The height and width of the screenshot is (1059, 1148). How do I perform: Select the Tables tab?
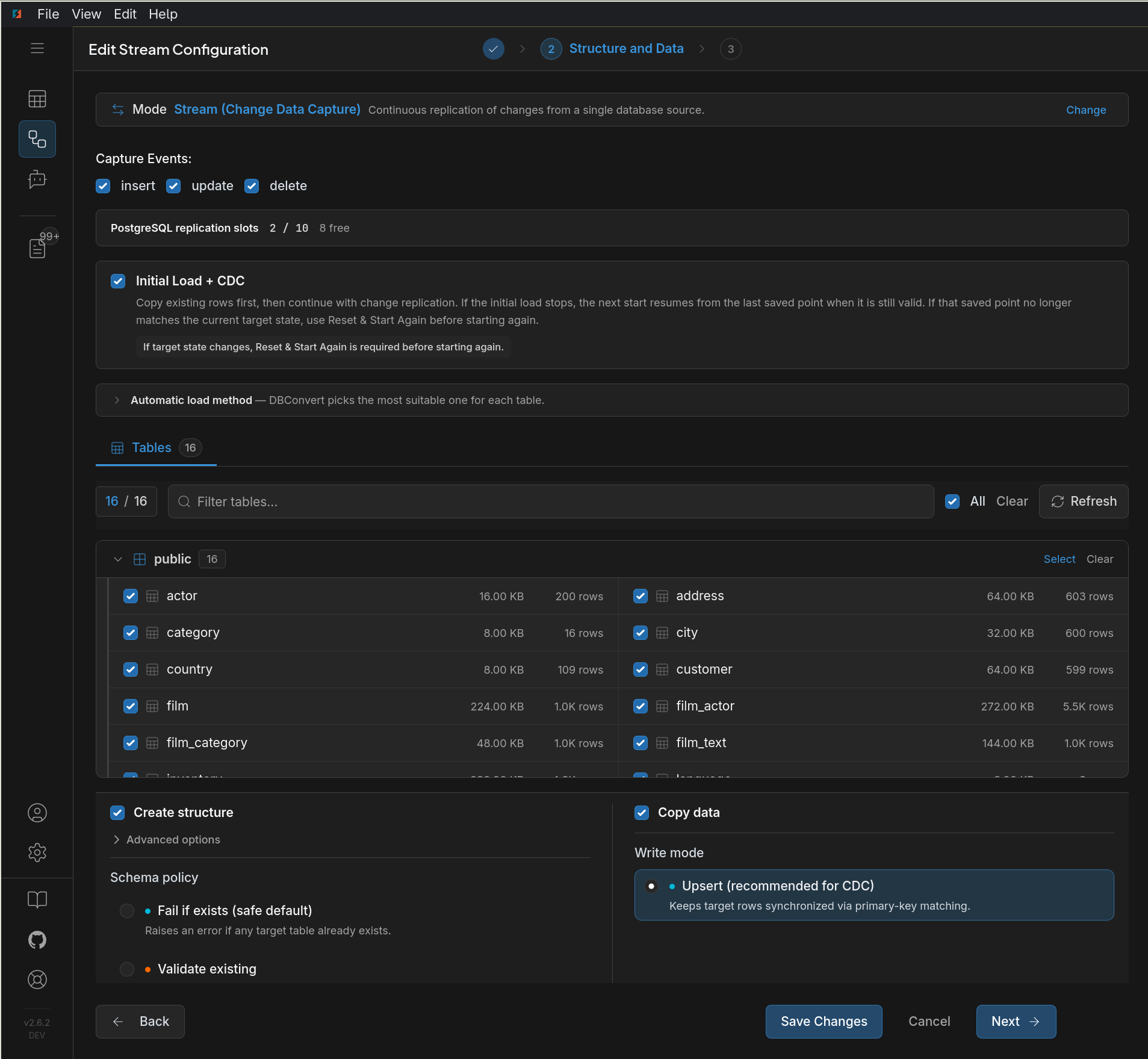[x=156, y=448]
